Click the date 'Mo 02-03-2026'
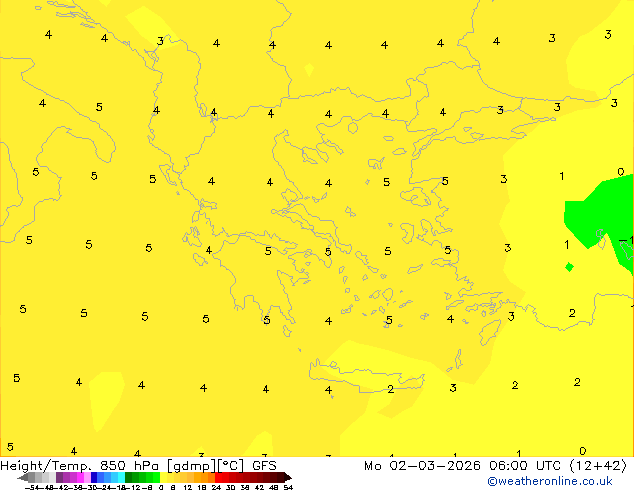 tap(422, 466)
